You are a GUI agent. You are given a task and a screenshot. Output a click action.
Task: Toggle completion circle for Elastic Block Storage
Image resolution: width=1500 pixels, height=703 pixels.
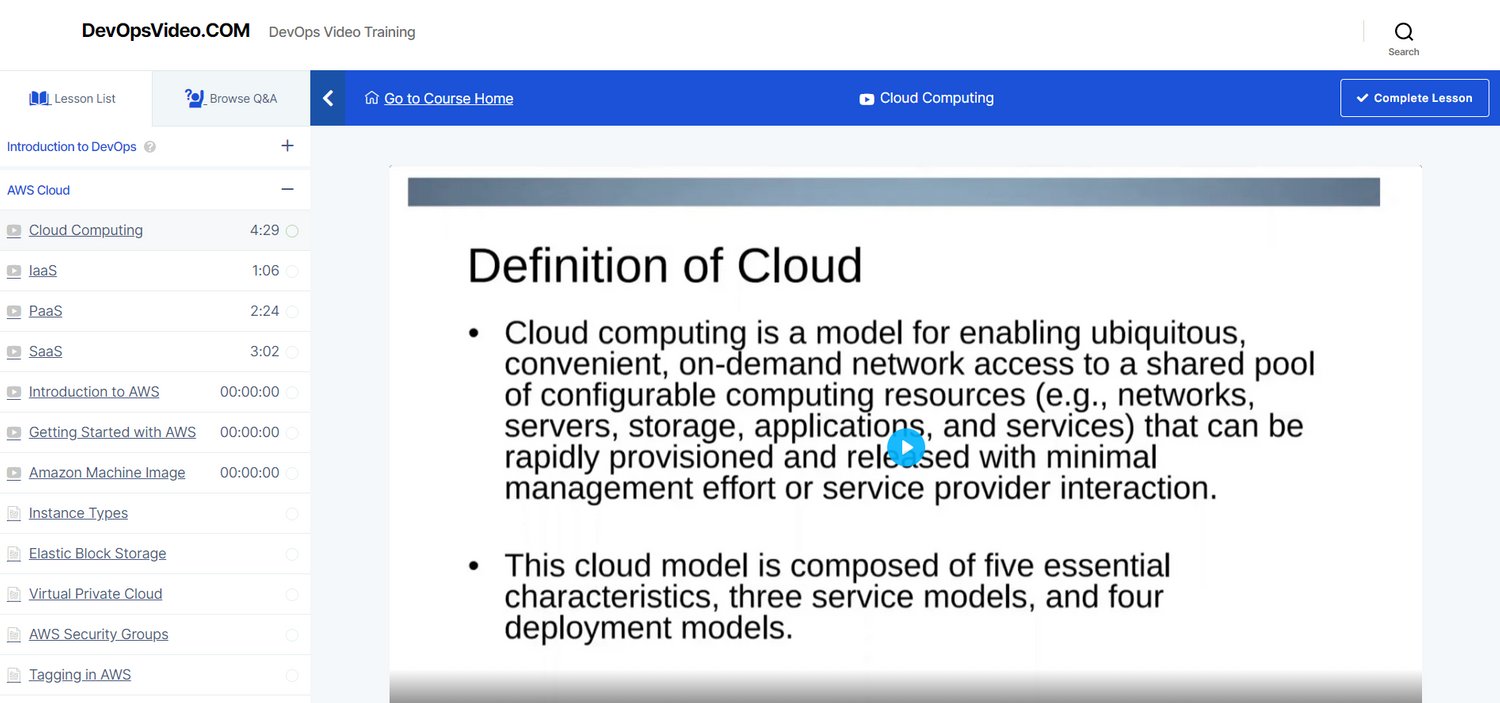click(x=292, y=554)
